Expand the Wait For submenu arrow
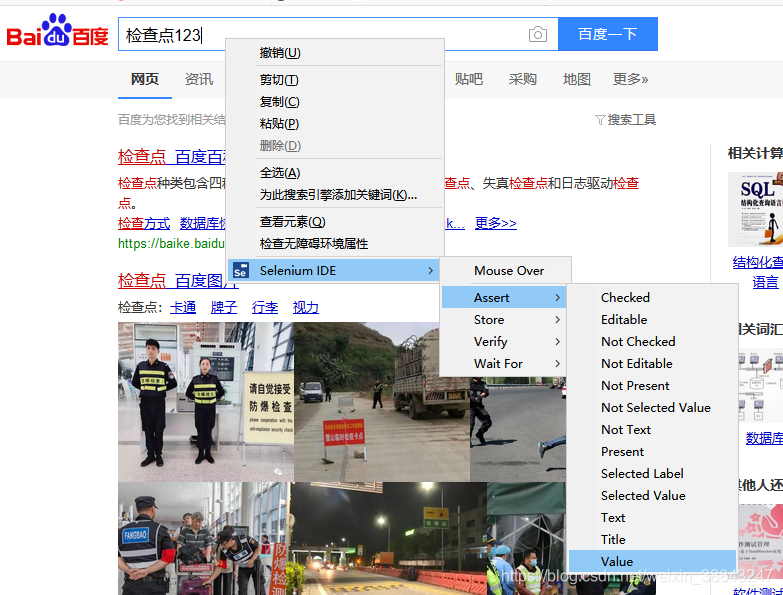 click(558, 363)
